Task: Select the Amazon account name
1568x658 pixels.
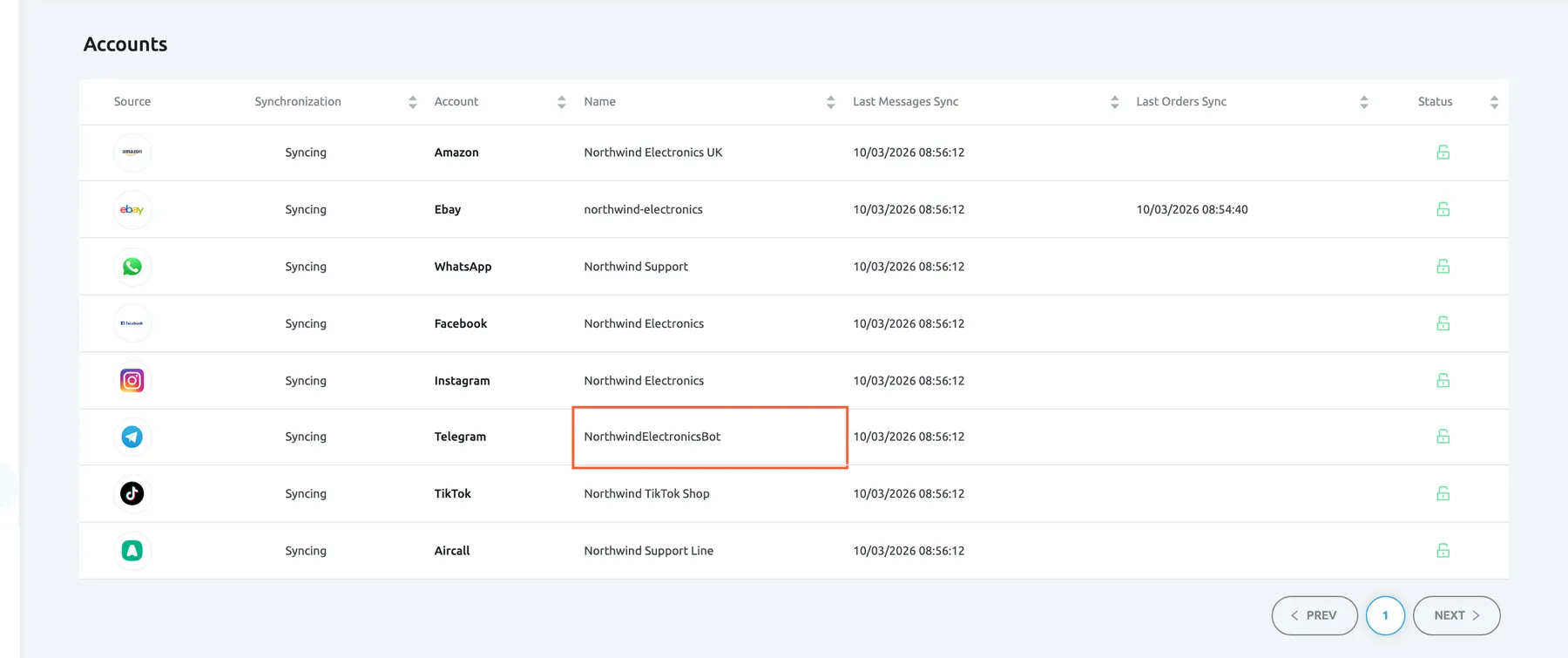Action: [456, 153]
